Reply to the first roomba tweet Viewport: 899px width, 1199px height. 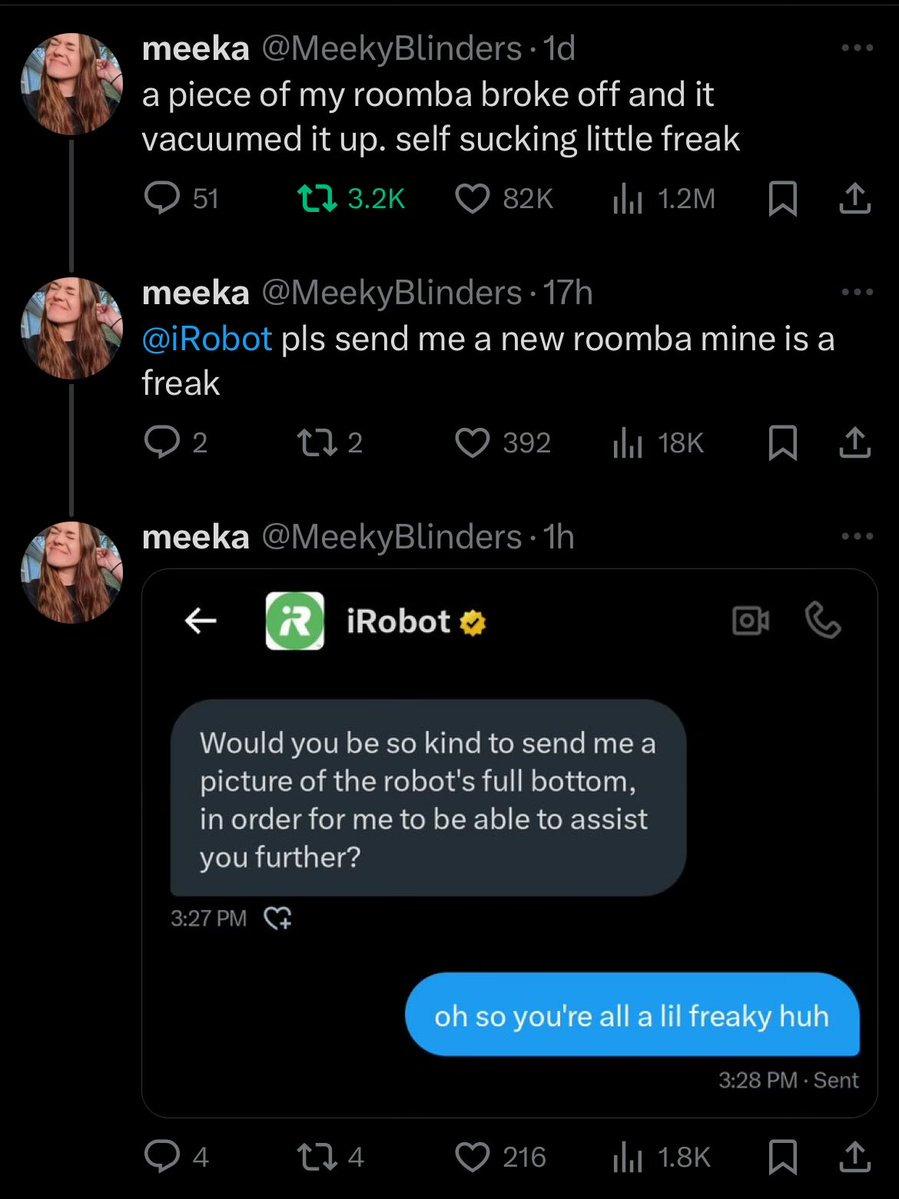(160, 198)
